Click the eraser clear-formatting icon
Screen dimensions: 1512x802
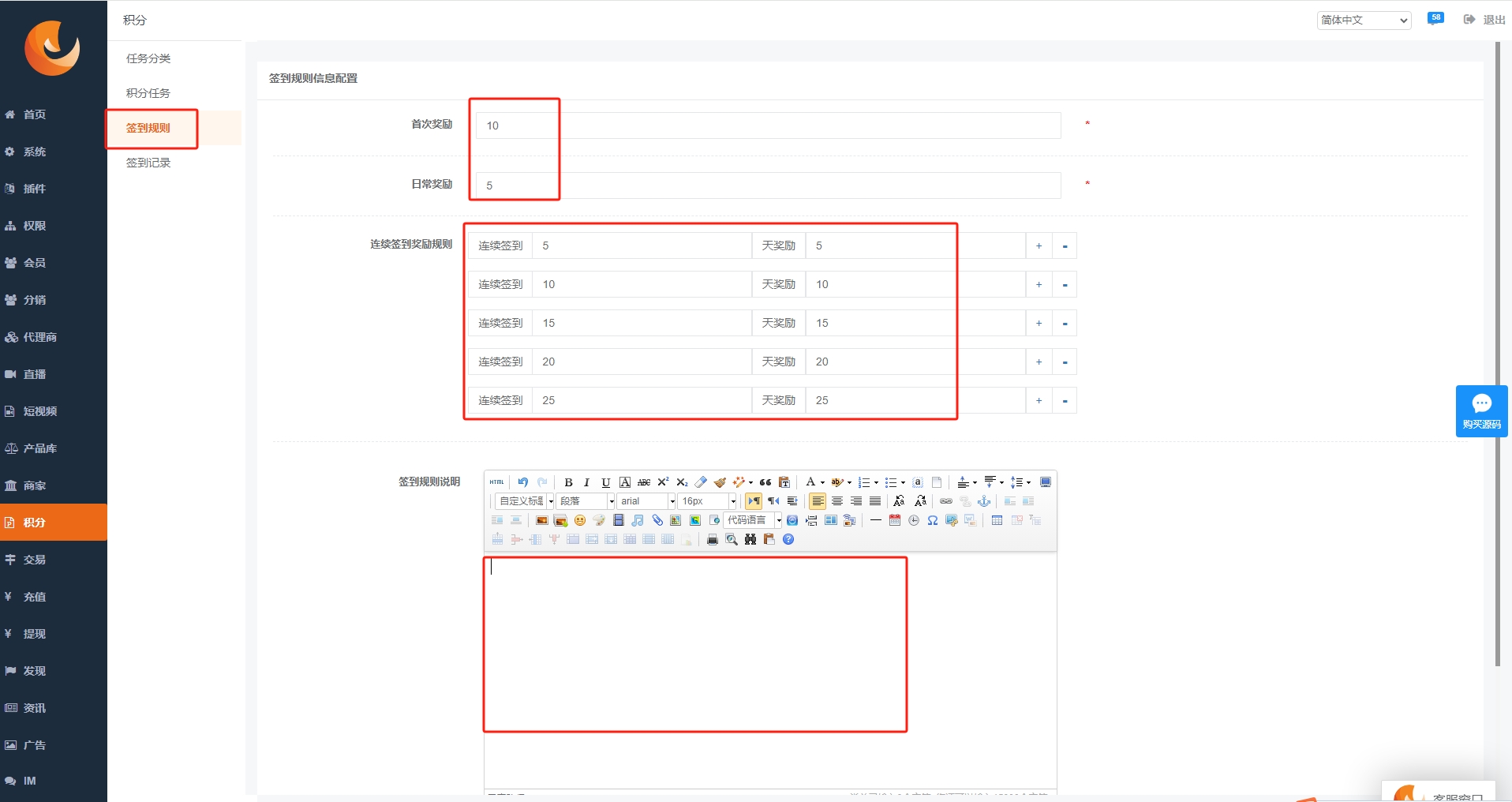(701, 482)
